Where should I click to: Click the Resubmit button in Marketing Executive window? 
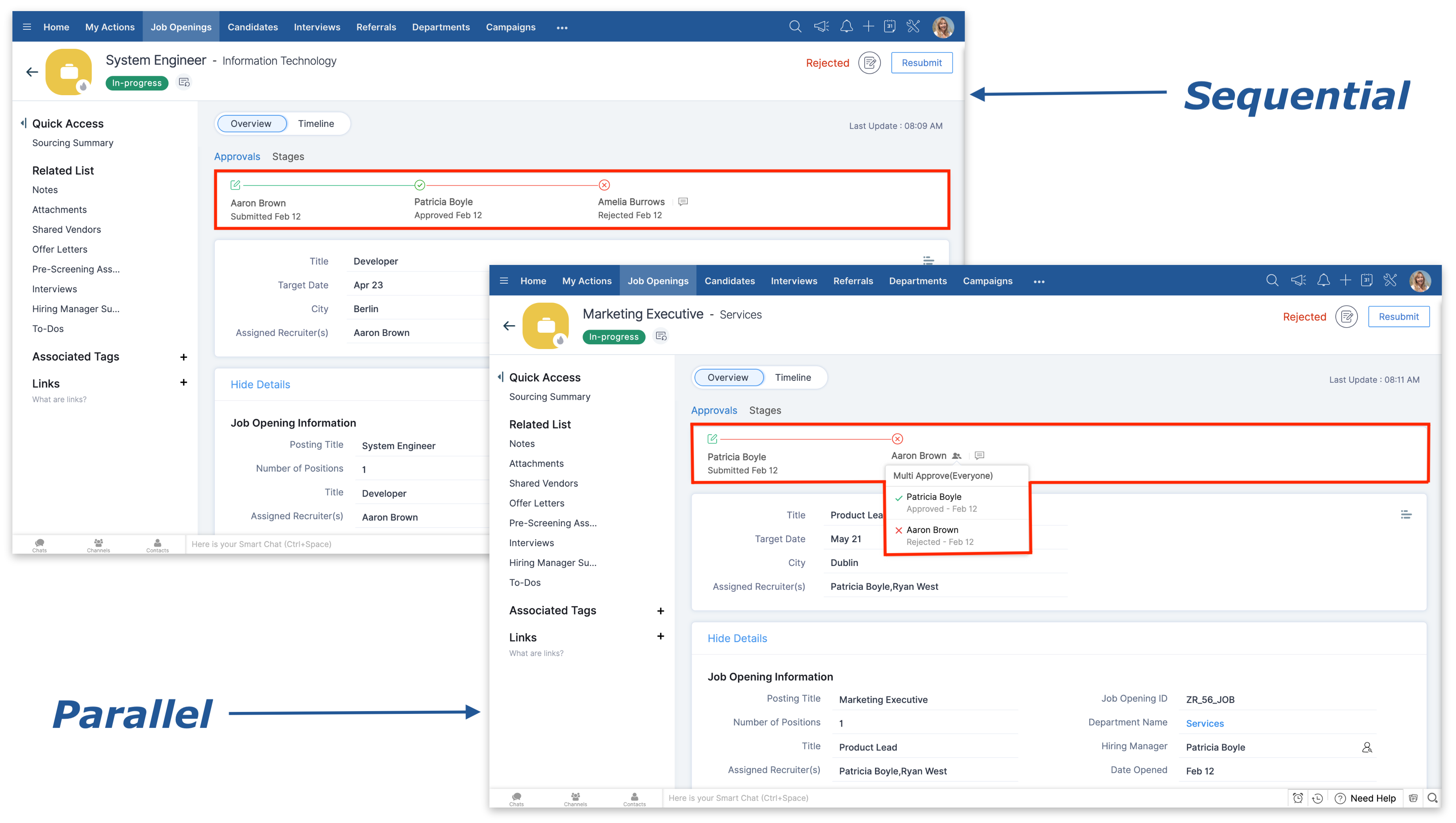1398,317
